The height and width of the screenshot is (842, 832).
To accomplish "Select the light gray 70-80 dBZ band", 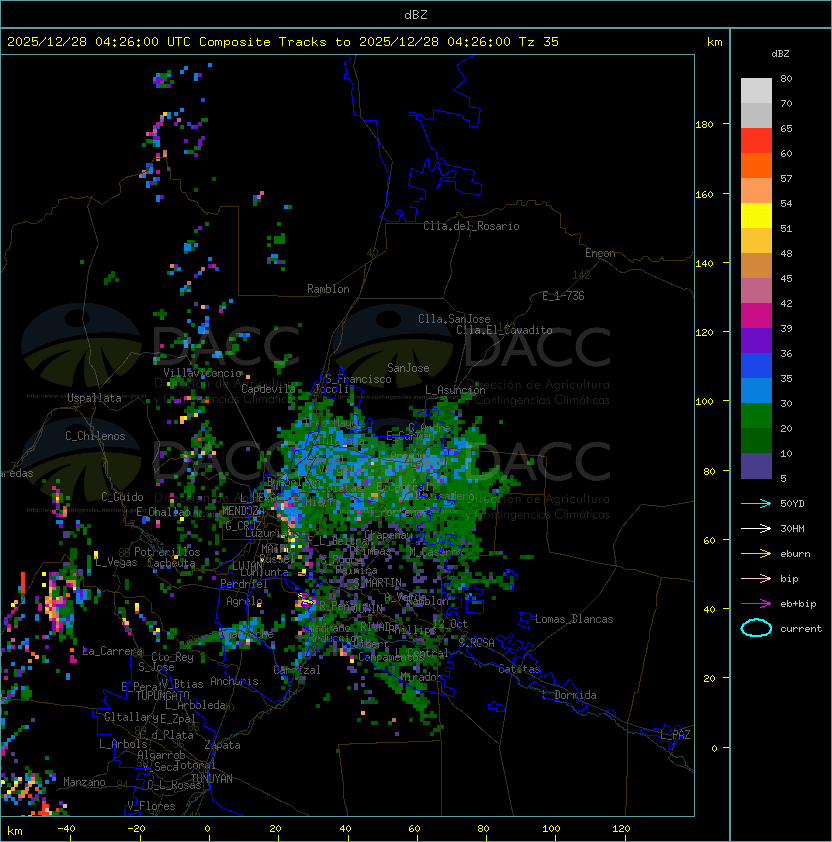I will click(x=756, y=91).
